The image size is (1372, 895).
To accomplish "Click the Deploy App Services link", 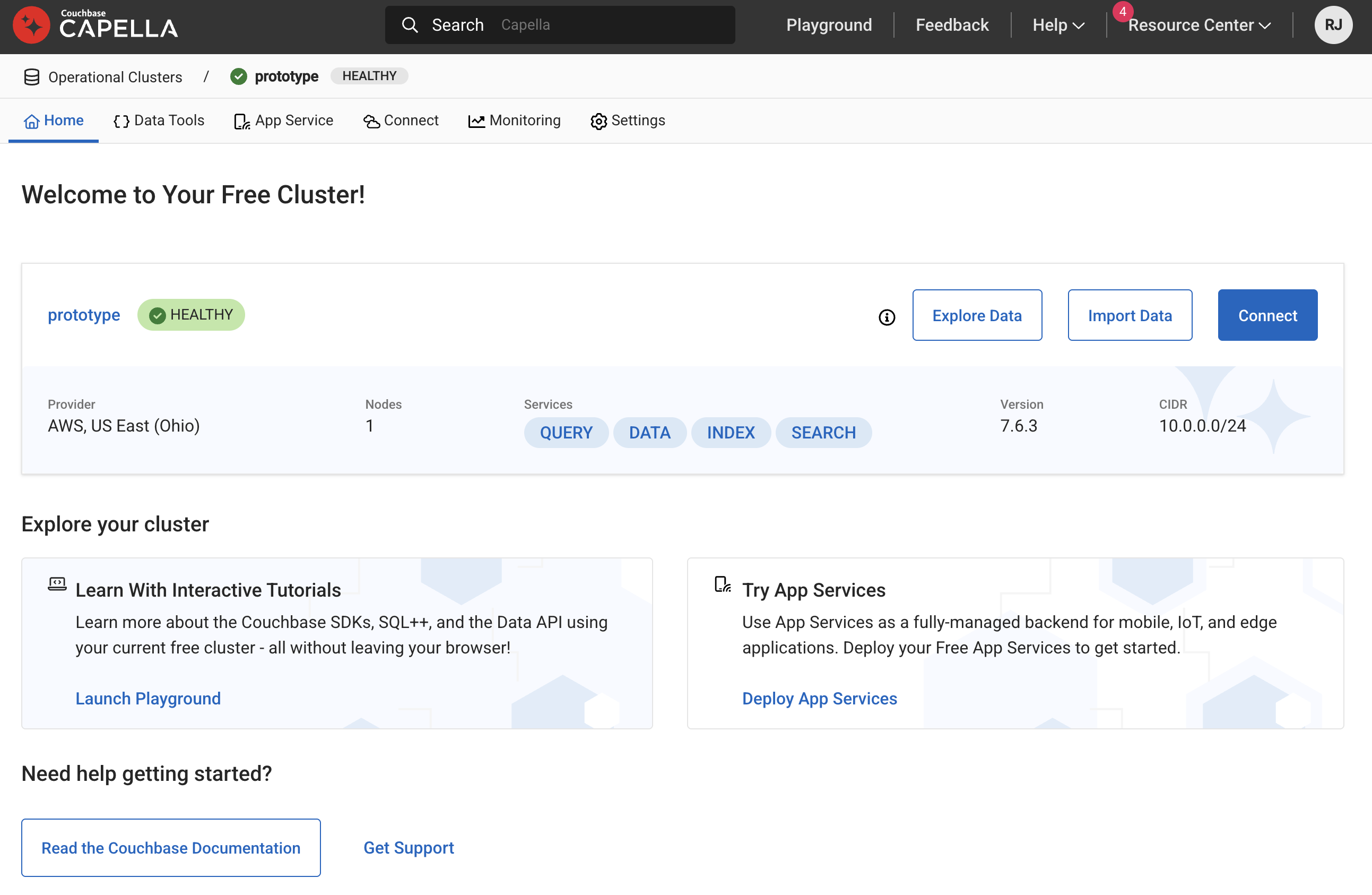I will click(x=819, y=699).
